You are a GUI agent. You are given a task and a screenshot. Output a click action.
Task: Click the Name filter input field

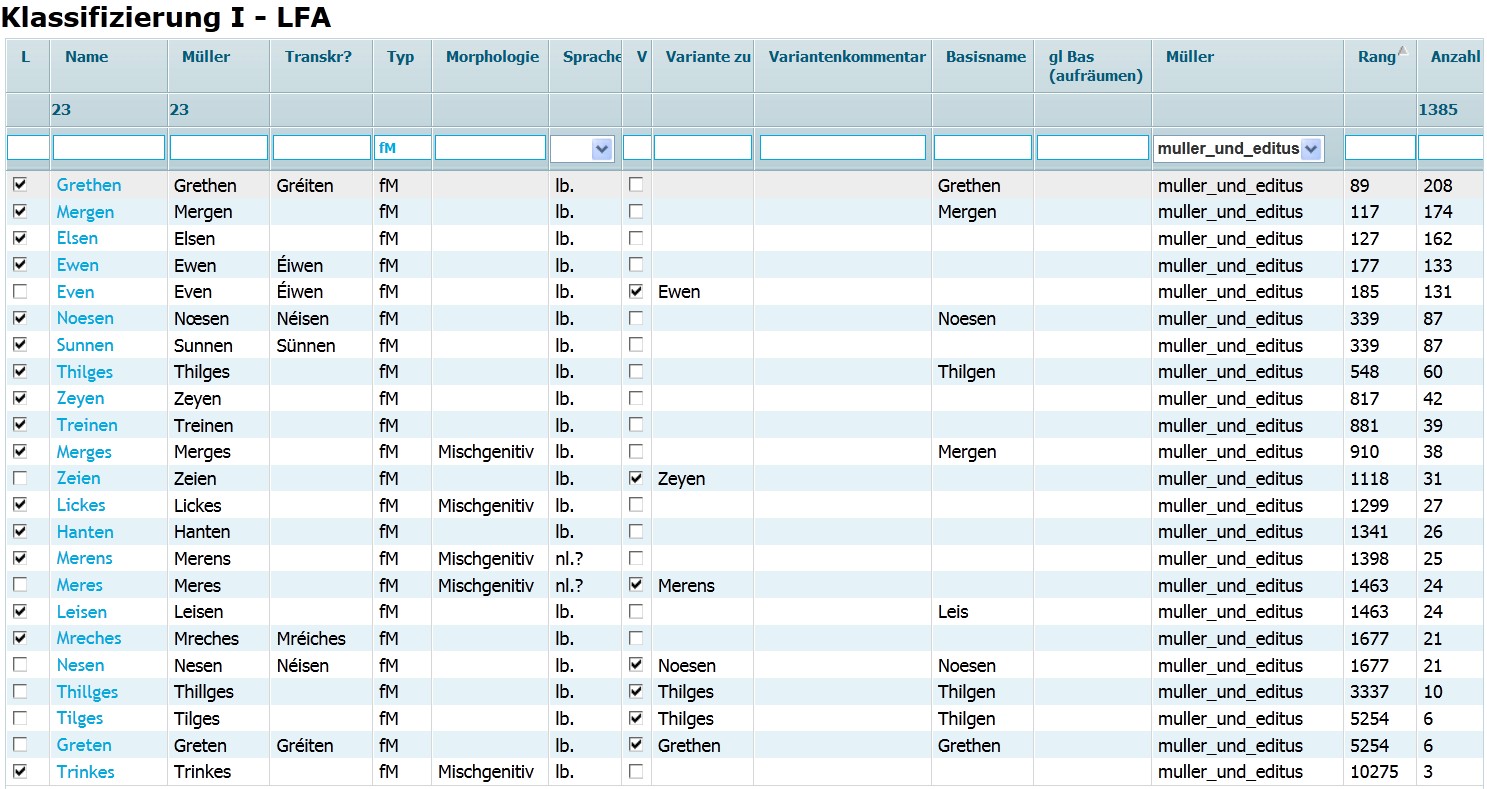click(x=109, y=148)
